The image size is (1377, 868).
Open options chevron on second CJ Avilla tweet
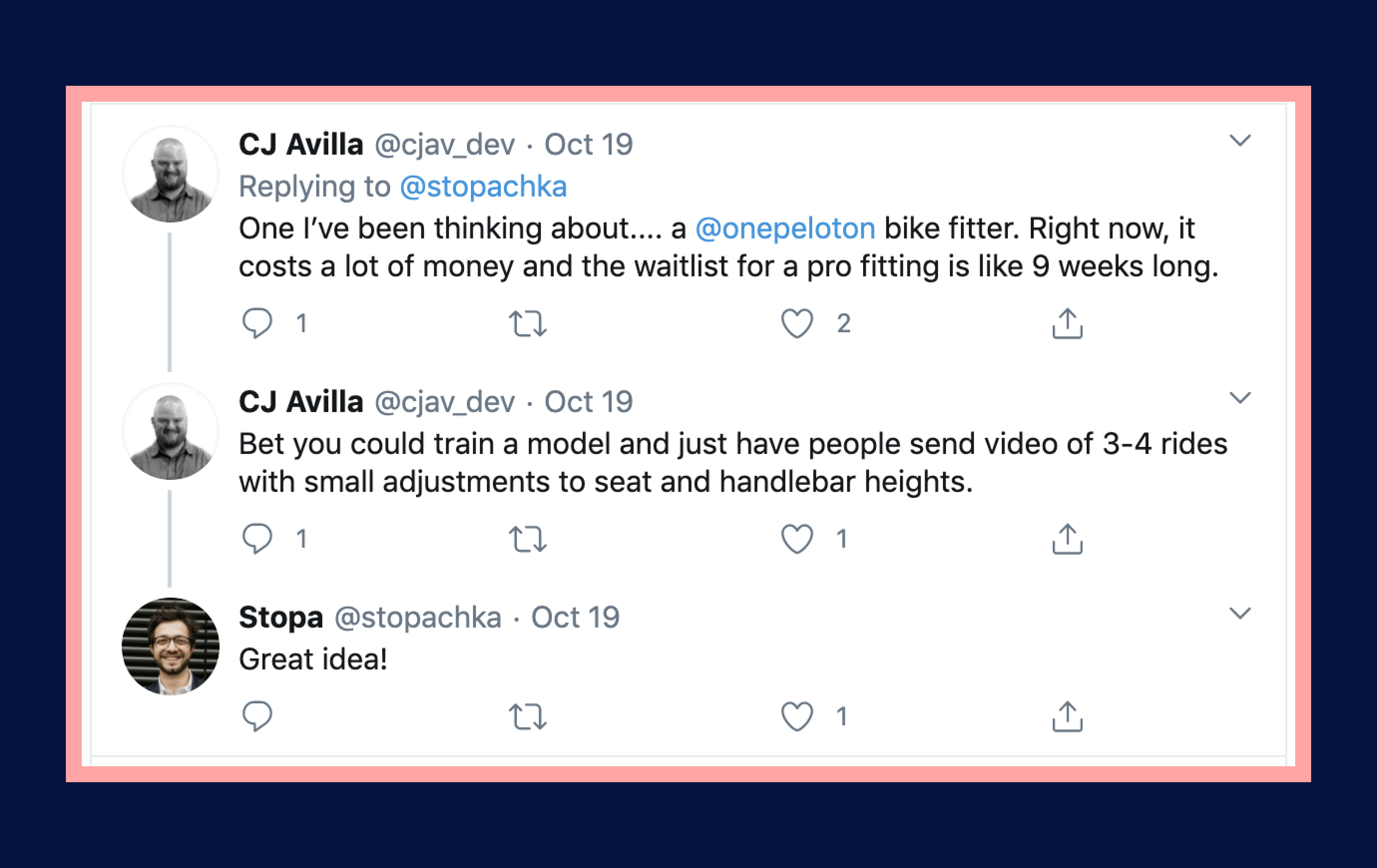coord(1240,397)
